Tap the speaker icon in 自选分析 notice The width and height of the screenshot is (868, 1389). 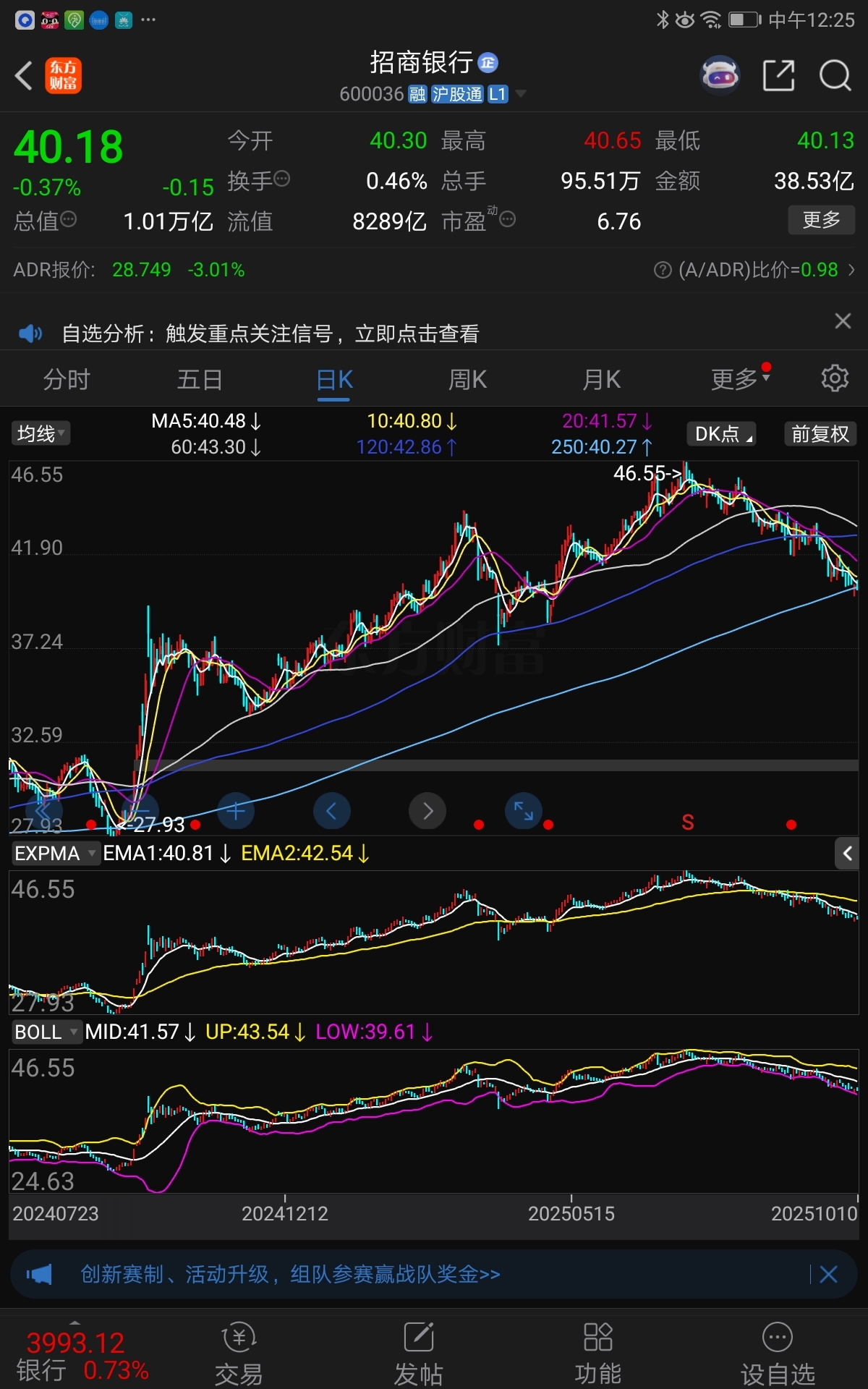pyautogui.click(x=30, y=334)
